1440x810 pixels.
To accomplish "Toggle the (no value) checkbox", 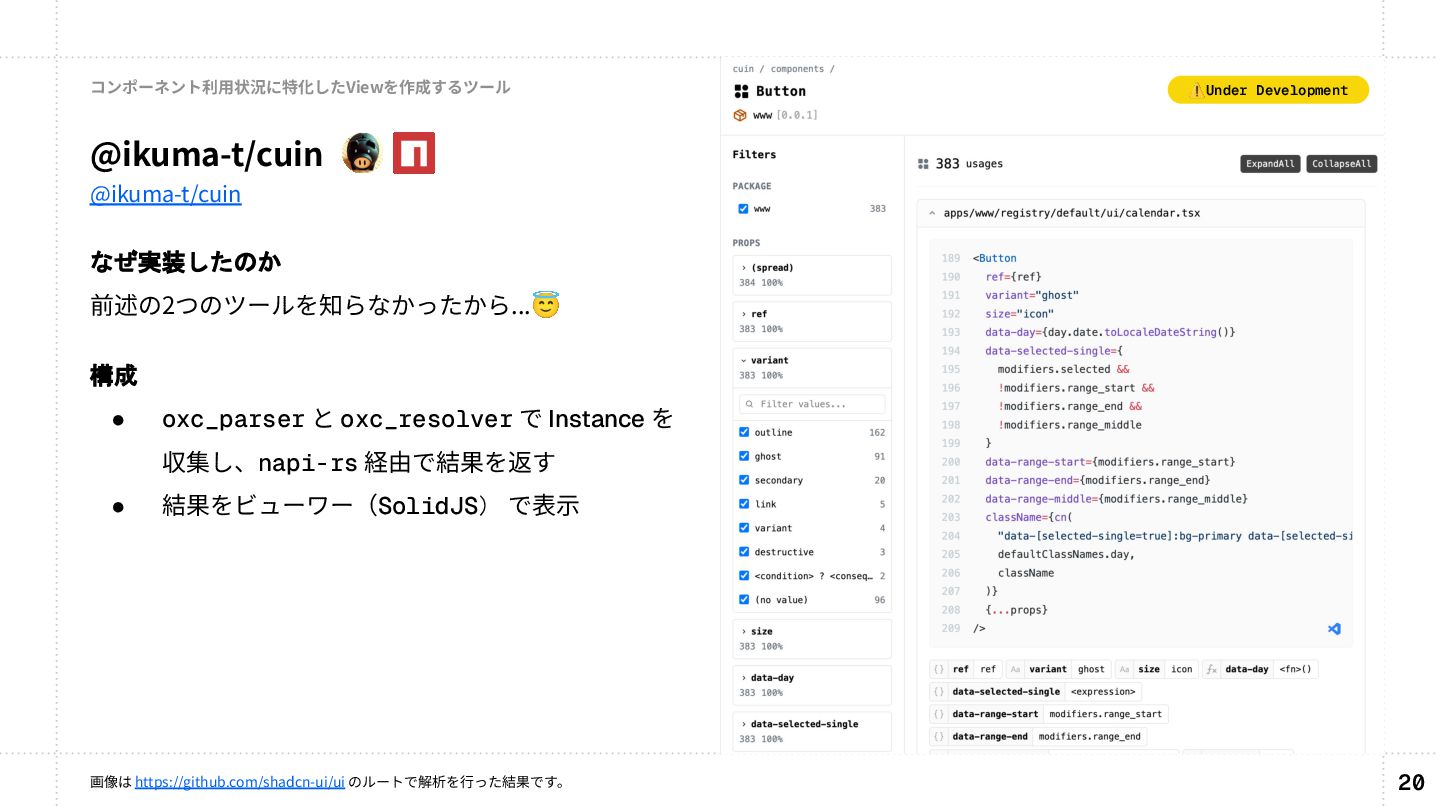I will [744, 600].
